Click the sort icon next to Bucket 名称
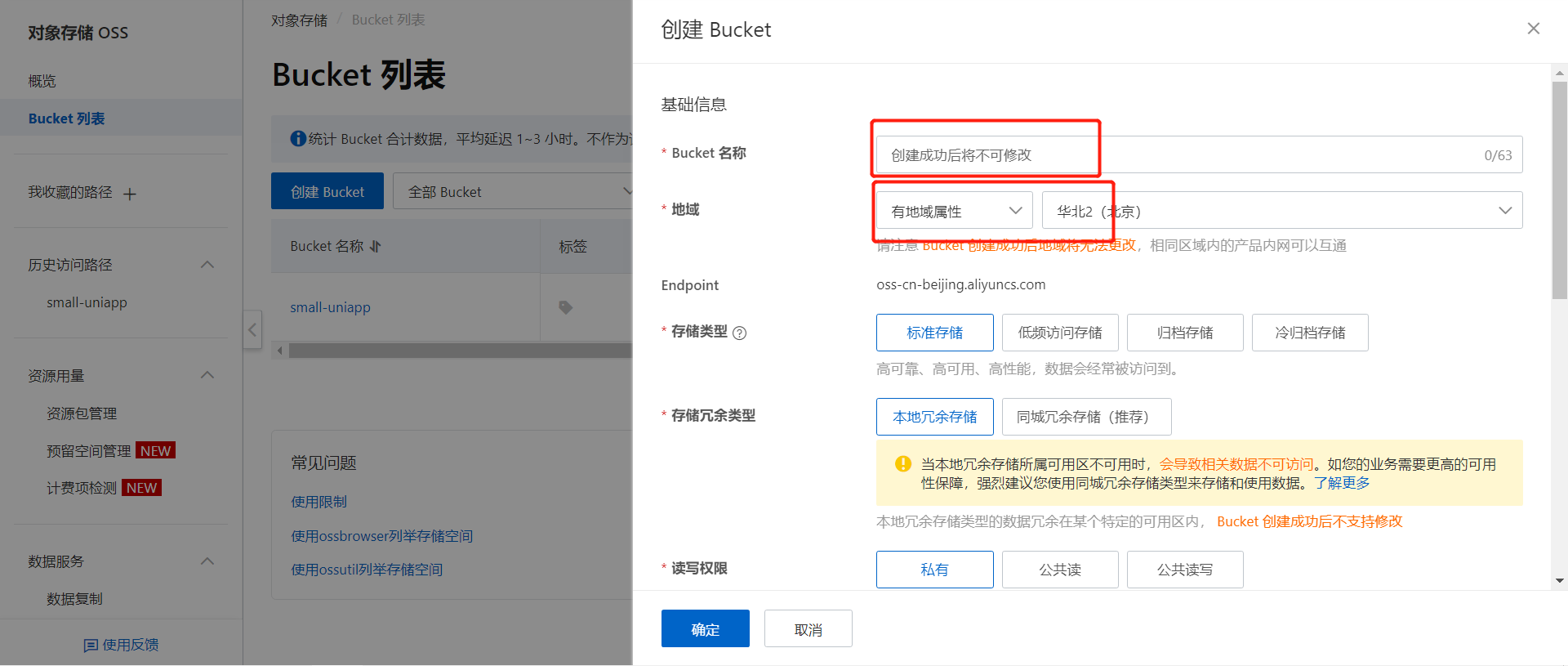1568x666 pixels. point(376,246)
